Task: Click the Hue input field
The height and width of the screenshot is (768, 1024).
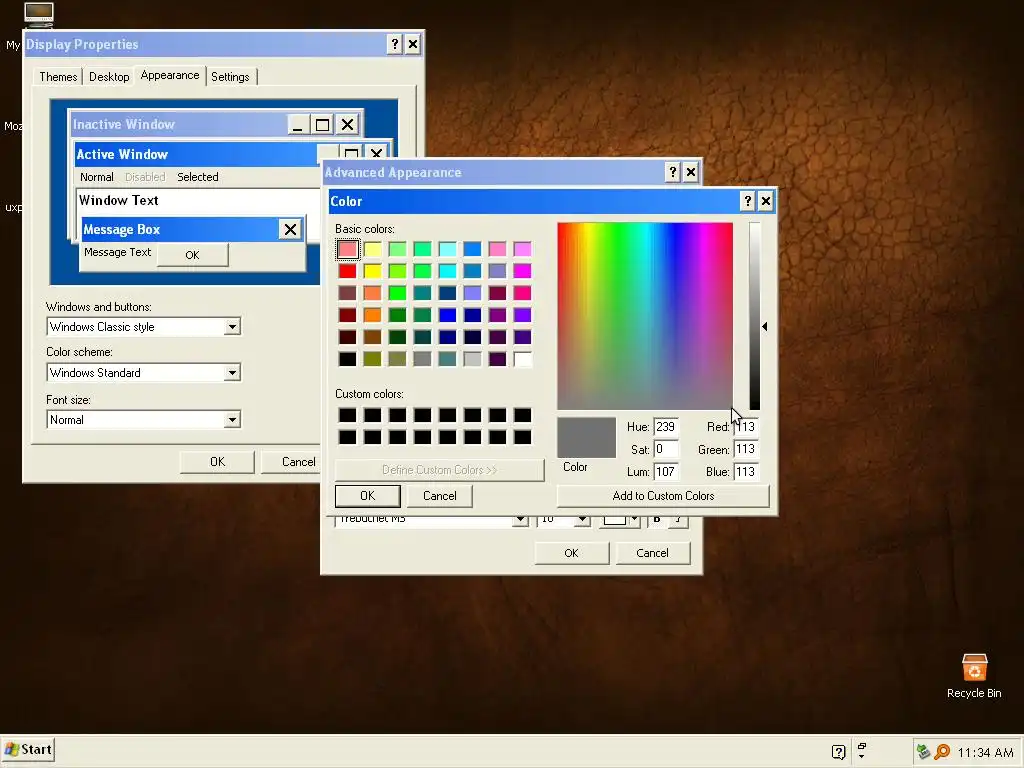Action: [665, 427]
